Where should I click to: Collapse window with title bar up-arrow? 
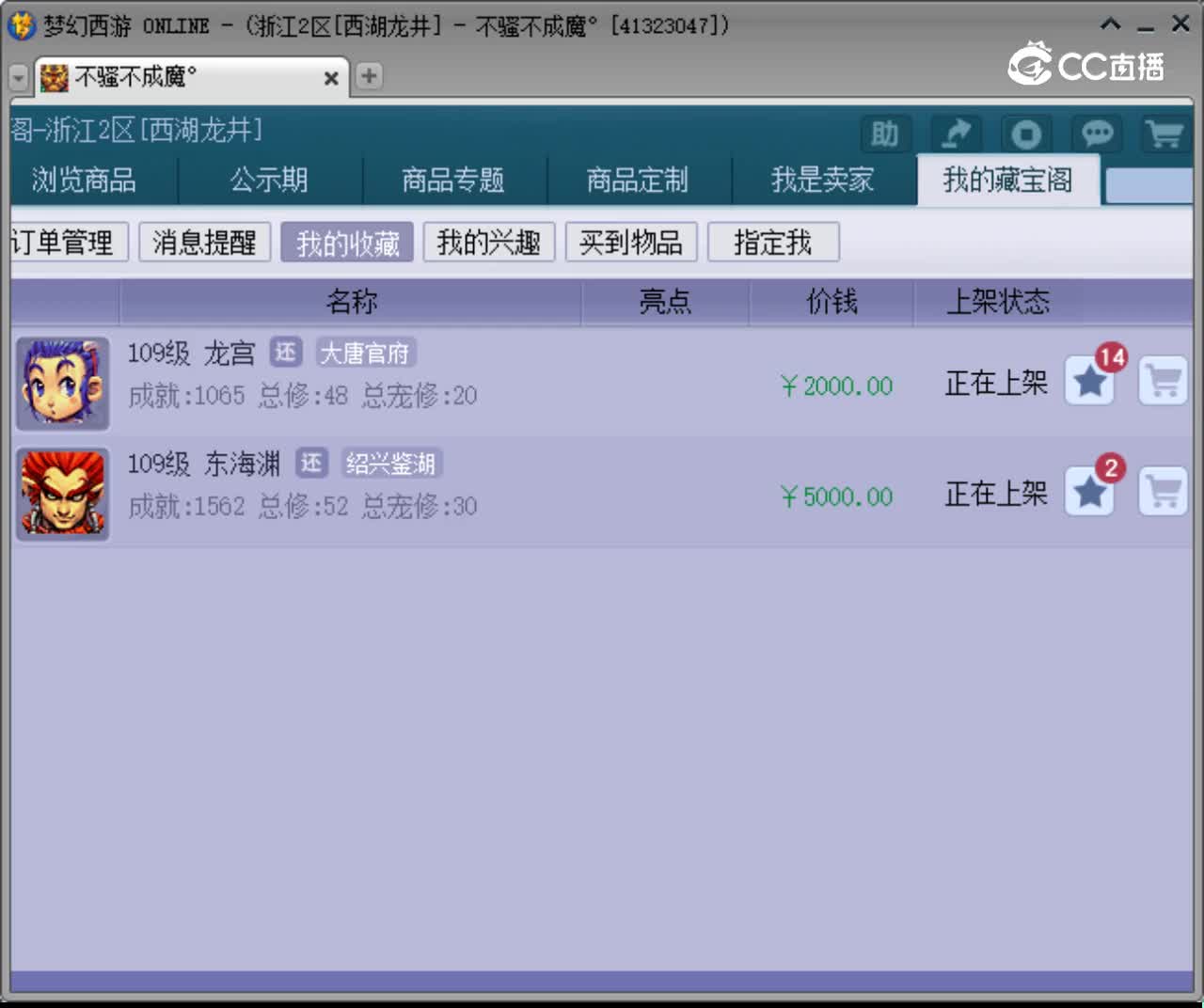(1111, 24)
